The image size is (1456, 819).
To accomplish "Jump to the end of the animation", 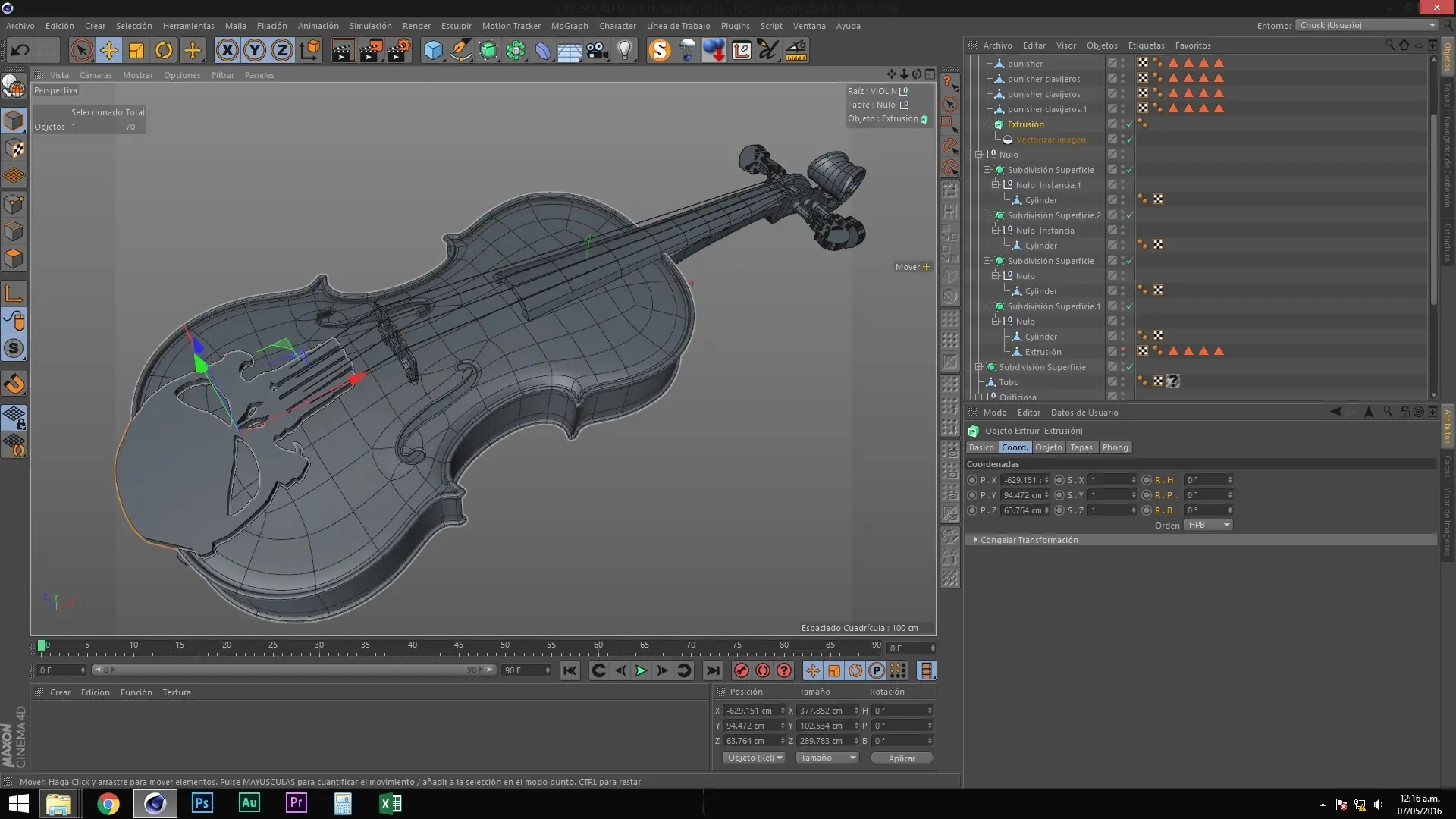I will pos(712,670).
